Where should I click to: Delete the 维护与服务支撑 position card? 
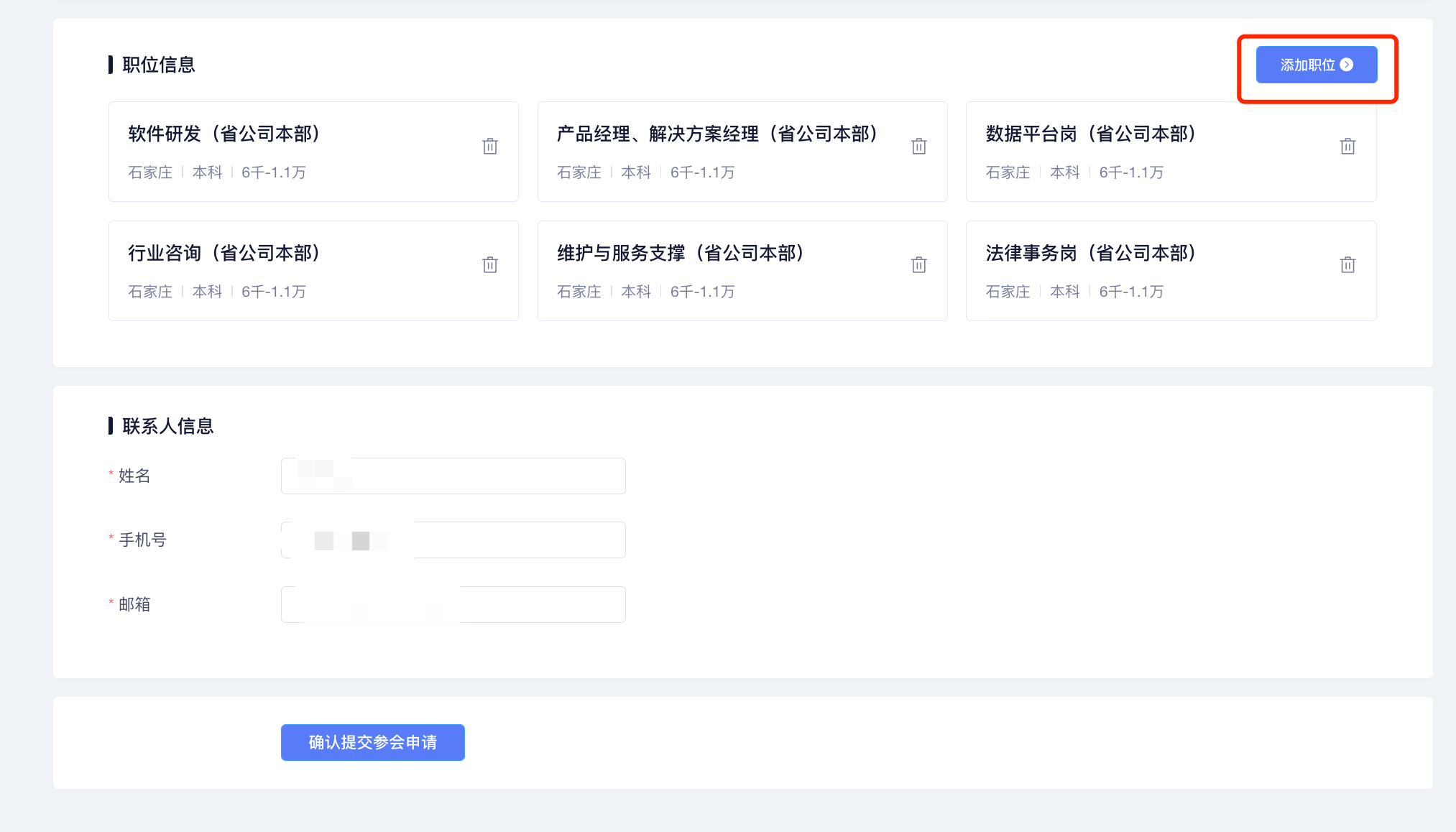click(x=918, y=265)
